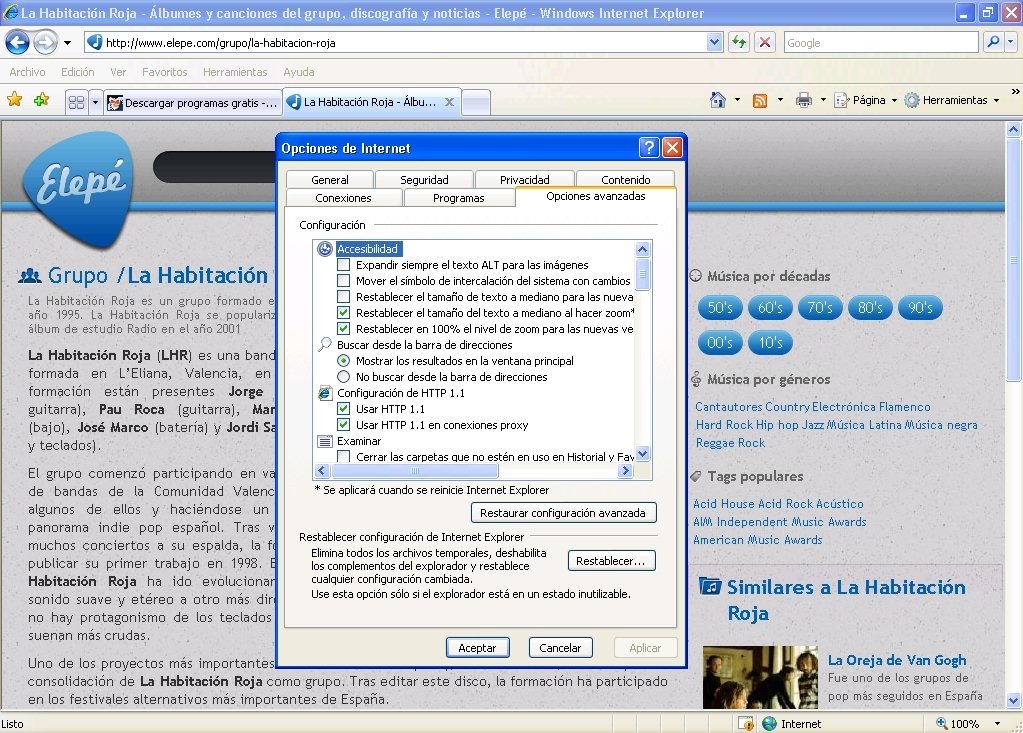This screenshot has width=1023, height=733.
Task: Uncheck Usar HTTP 1.1 en conexiones proxy
Action: coord(343,425)
